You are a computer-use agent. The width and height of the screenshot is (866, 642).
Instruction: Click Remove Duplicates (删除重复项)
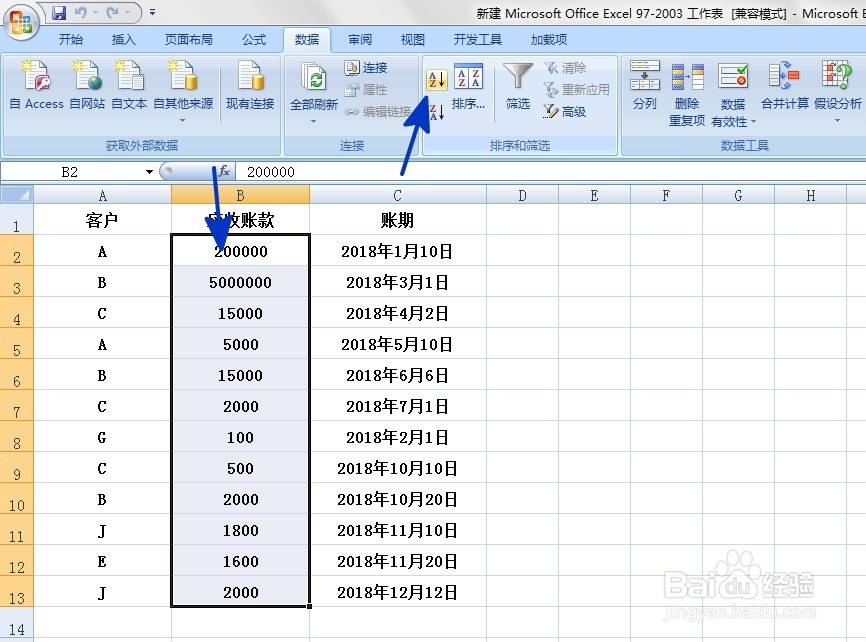pos(687,94)
